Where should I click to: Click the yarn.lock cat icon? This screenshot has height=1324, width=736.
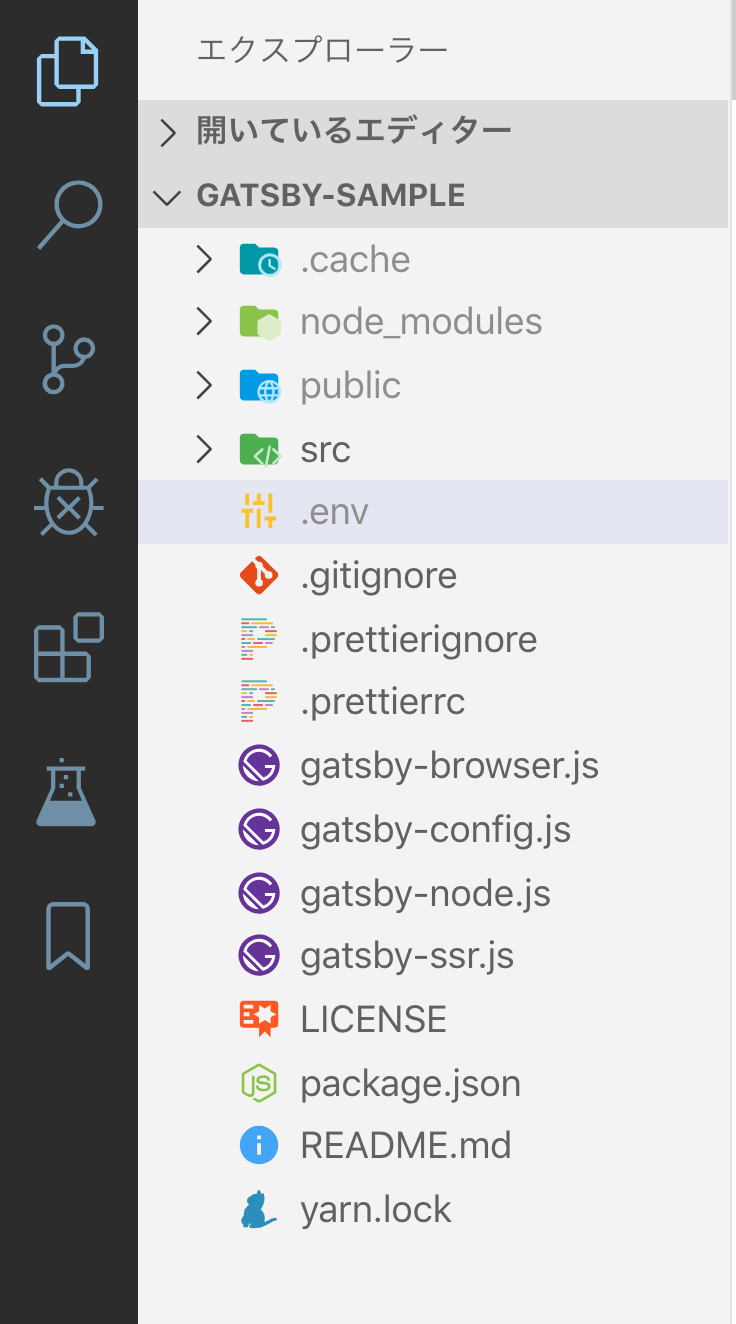click(x=258, y=1209)
